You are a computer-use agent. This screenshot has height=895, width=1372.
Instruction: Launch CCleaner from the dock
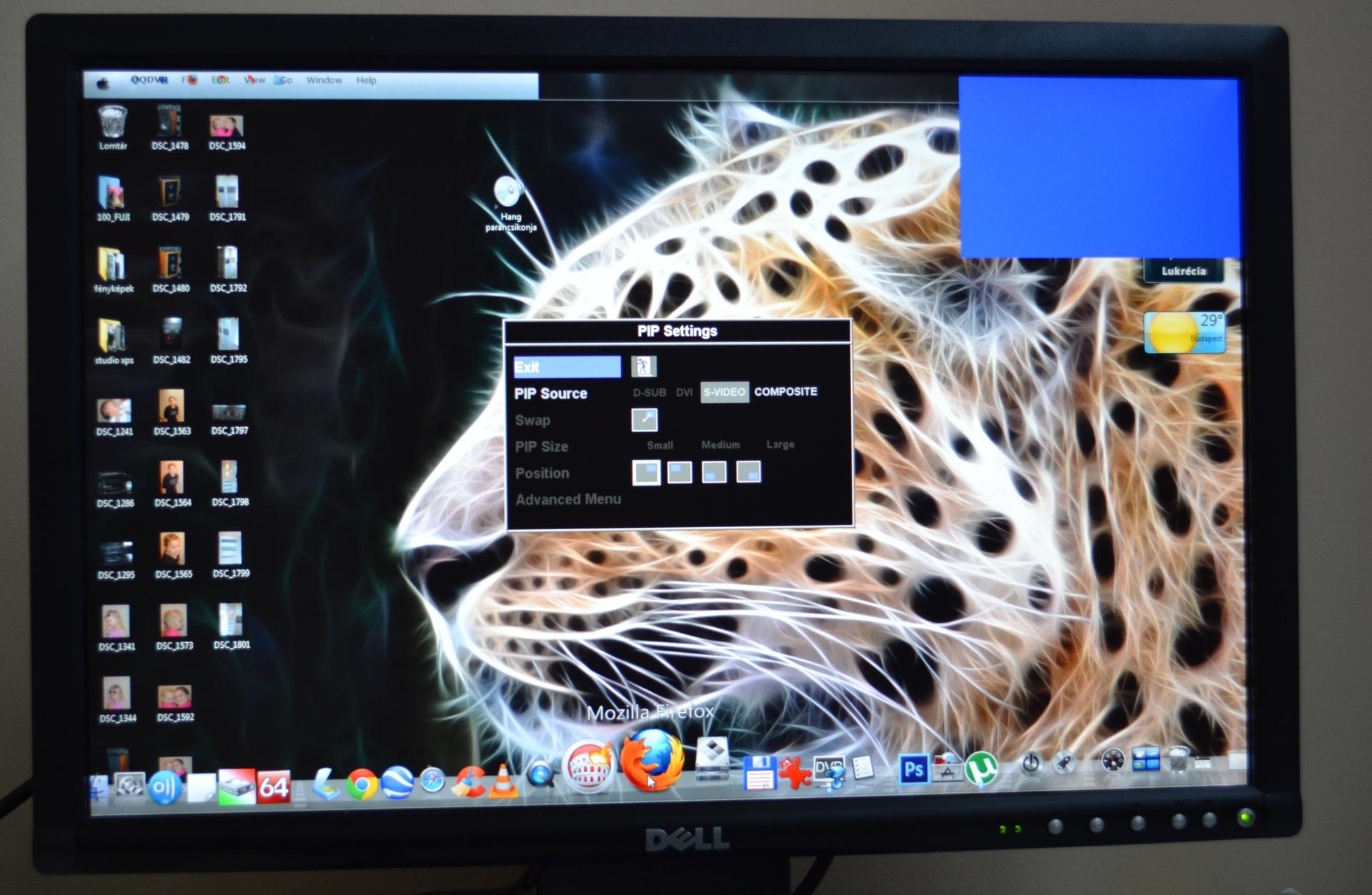469,782
